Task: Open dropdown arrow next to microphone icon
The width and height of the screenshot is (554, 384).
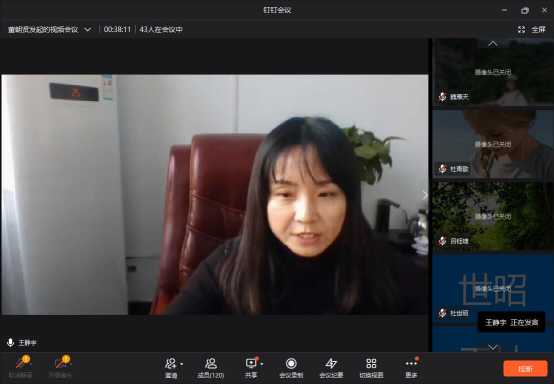Action: 31,364
